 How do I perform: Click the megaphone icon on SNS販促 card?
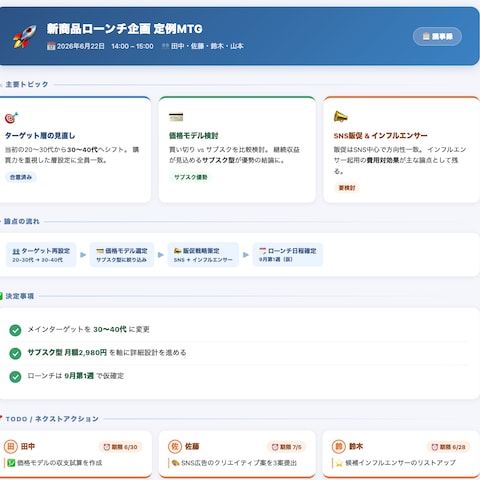340,117
